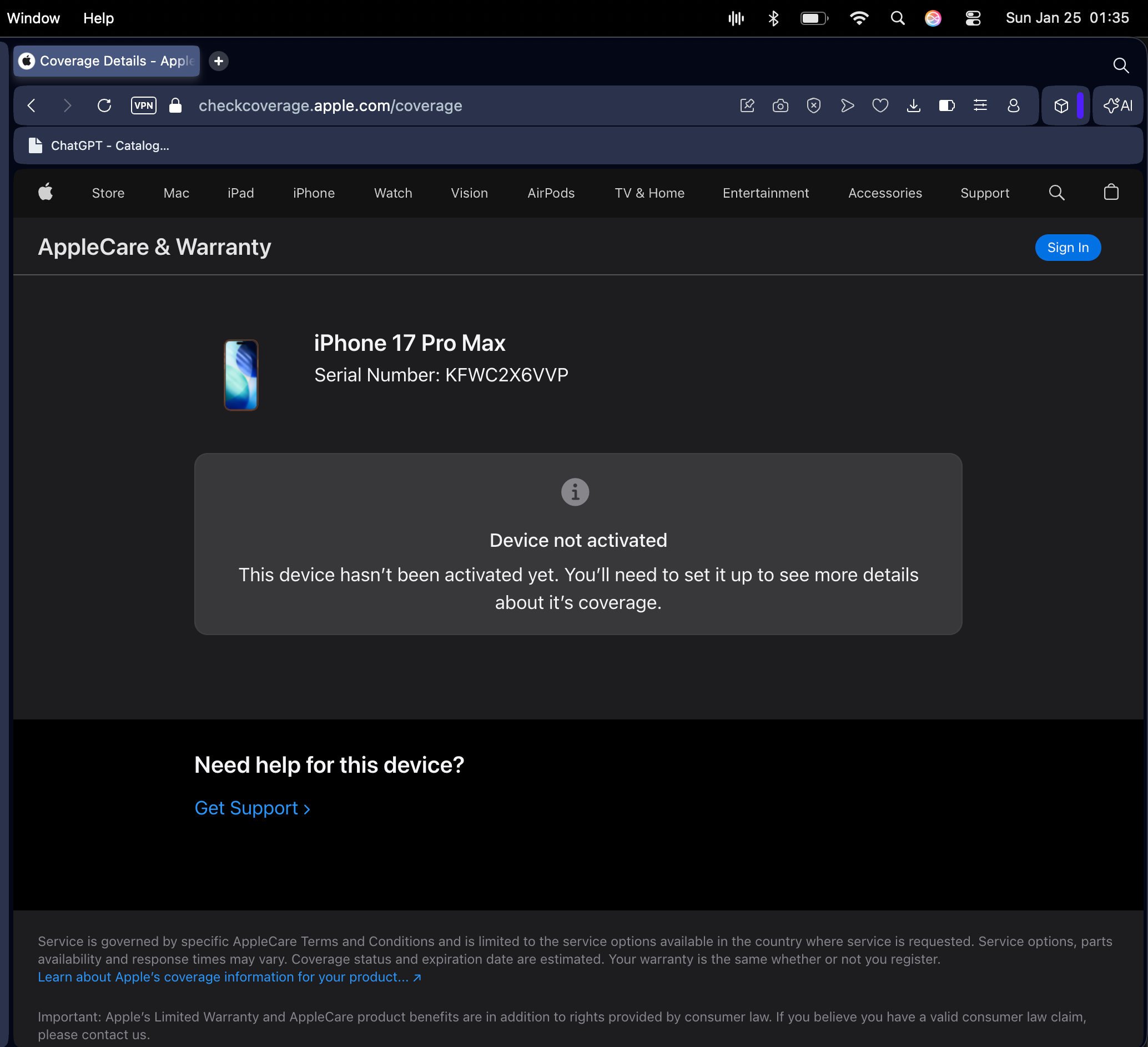Image resolution: width=1148 pixels, height=1047 pixels.
Task: Click the profile account icon in the toolbar
Action: [1013, 106]
